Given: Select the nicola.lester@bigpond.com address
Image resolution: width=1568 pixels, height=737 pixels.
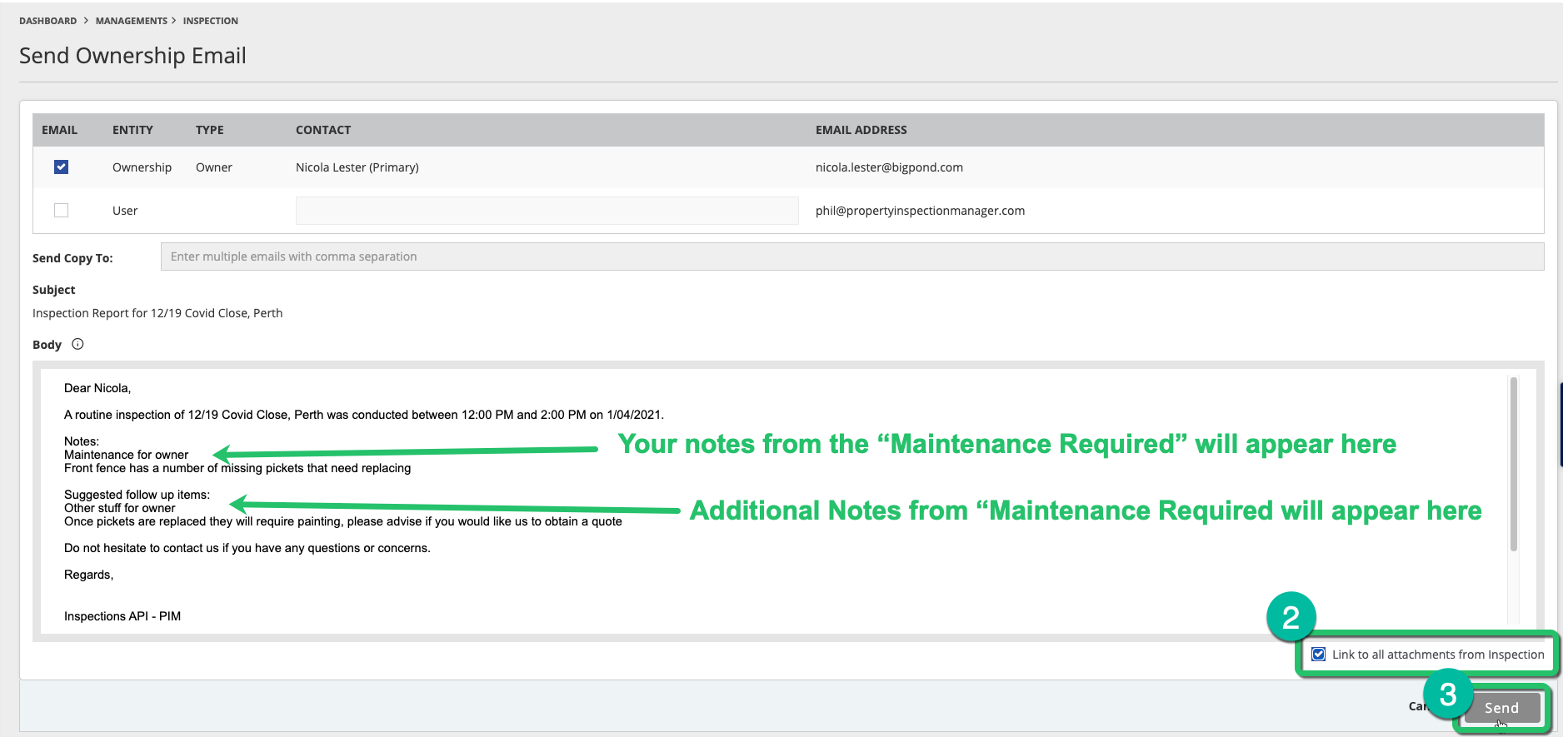Looking at the screenshot, I should pos(889,167).
